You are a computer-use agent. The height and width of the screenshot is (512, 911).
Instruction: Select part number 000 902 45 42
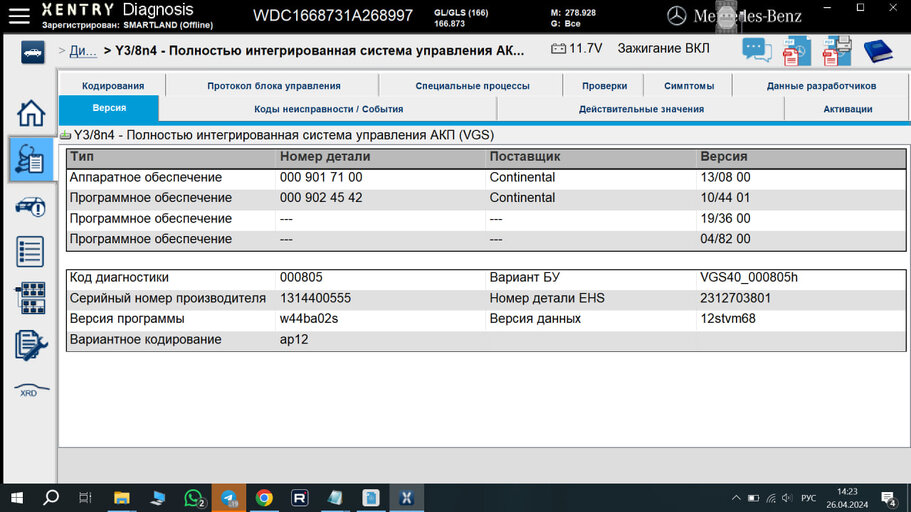(321, 198)
